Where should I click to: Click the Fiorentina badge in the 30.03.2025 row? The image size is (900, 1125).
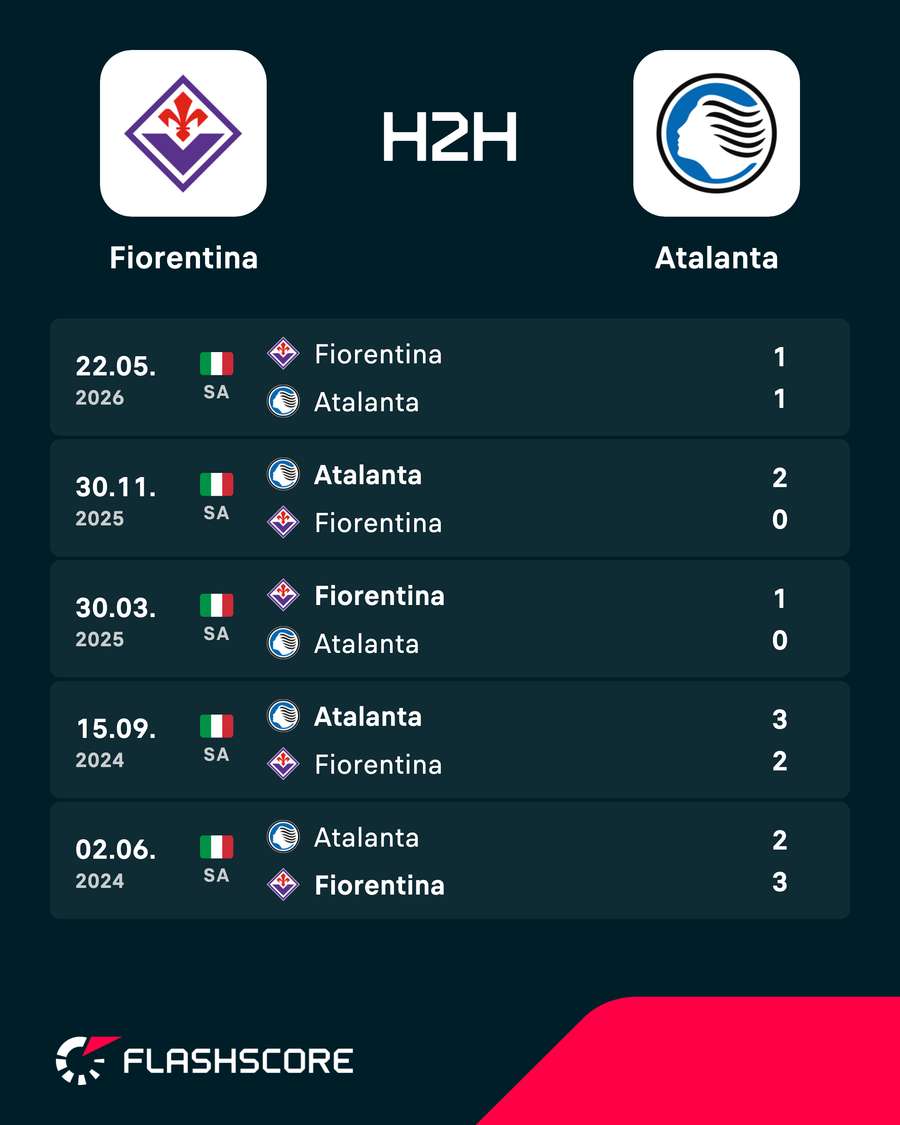click(x=283, y=596)
